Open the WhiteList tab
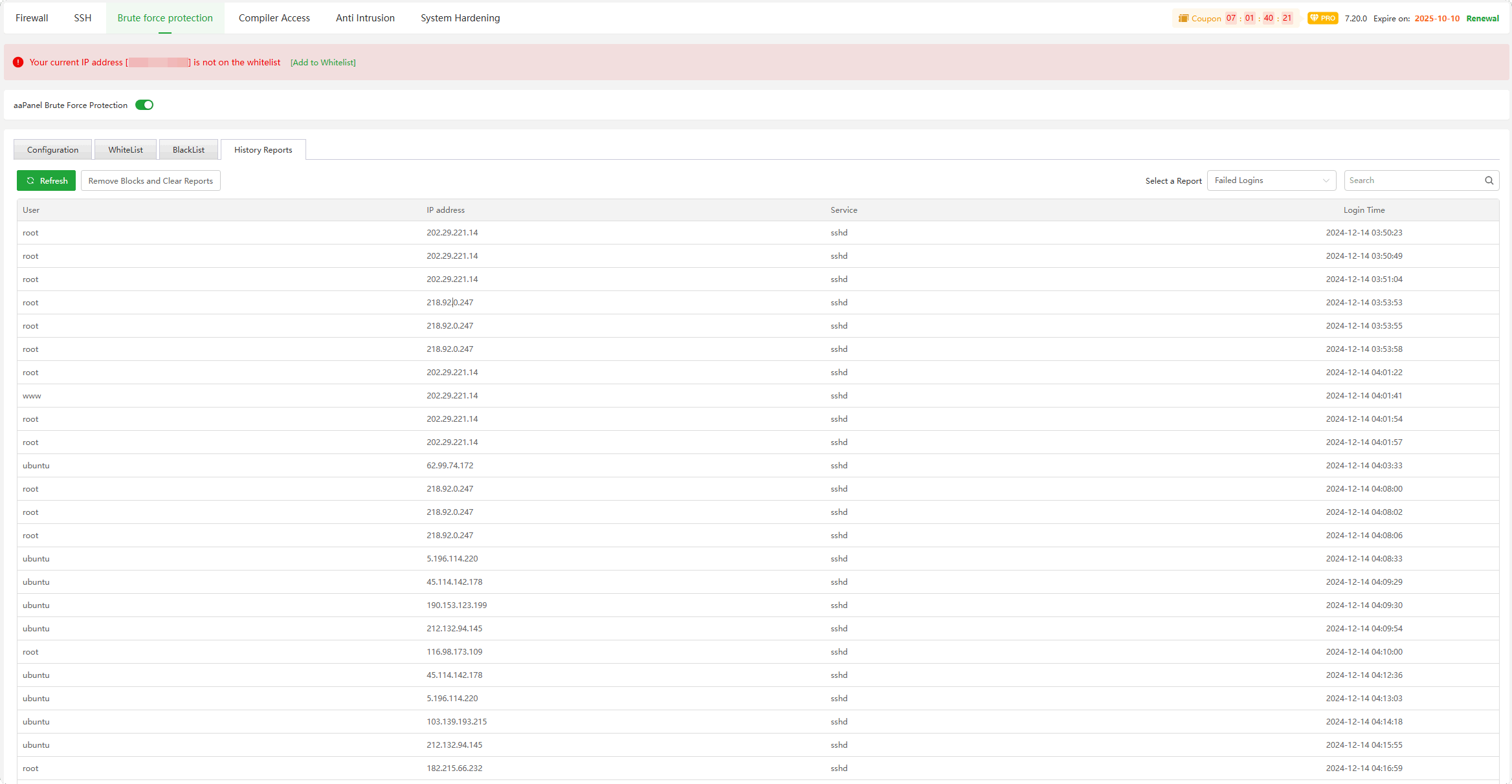The width and height of the screenshot is (1512, 784). pos(126,149)
